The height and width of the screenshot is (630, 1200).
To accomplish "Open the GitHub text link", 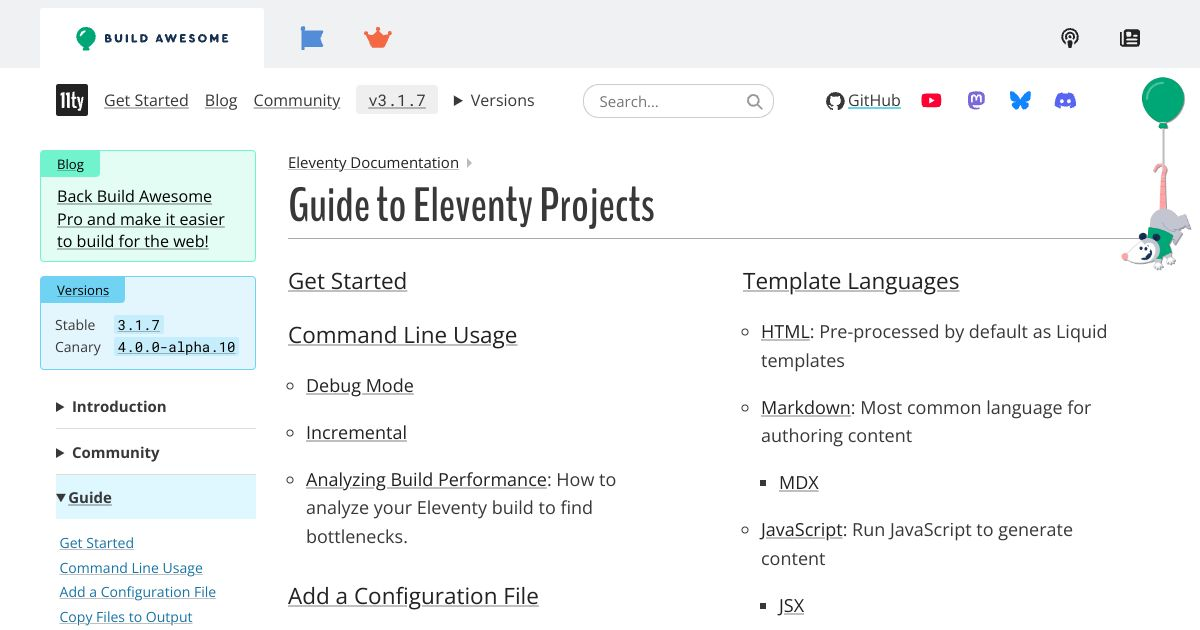I will 874,100.
